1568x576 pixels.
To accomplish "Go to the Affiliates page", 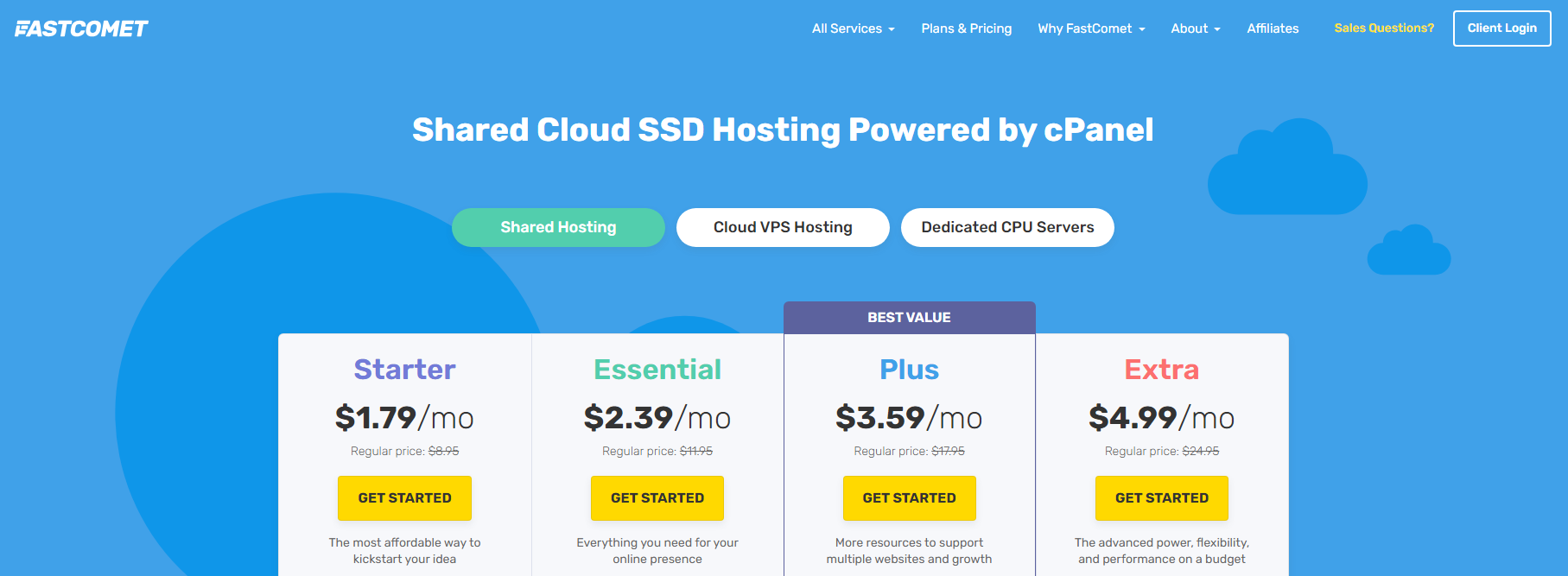I will pos(1273,28).
